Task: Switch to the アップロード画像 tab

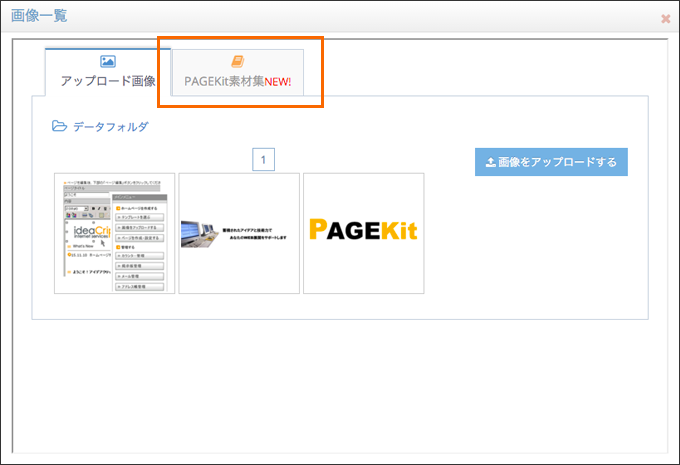Action: [x=108, y=72]
